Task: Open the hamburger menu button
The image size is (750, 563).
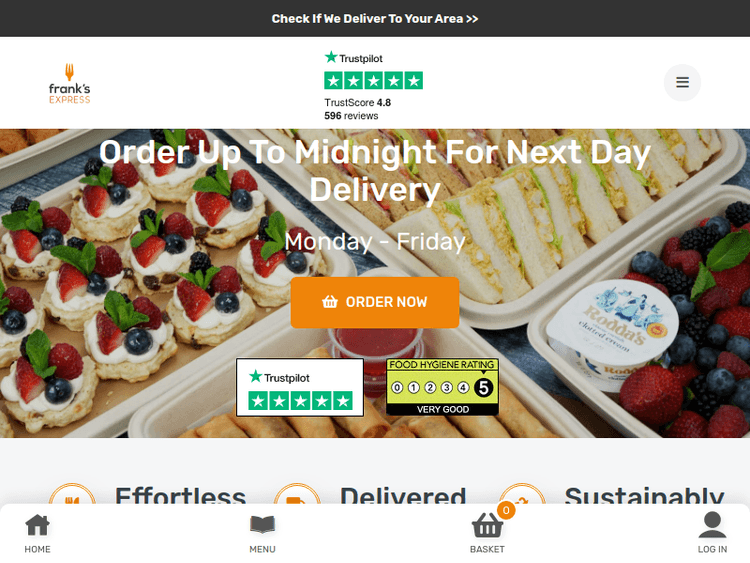Action: (682, 82)
